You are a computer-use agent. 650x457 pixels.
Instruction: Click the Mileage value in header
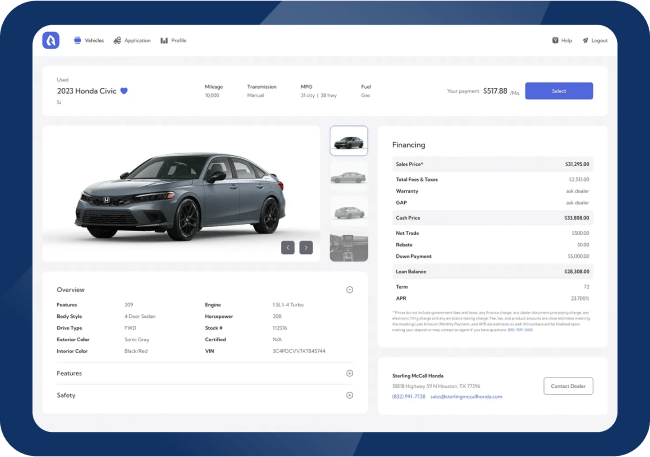(x=212, y=95)
